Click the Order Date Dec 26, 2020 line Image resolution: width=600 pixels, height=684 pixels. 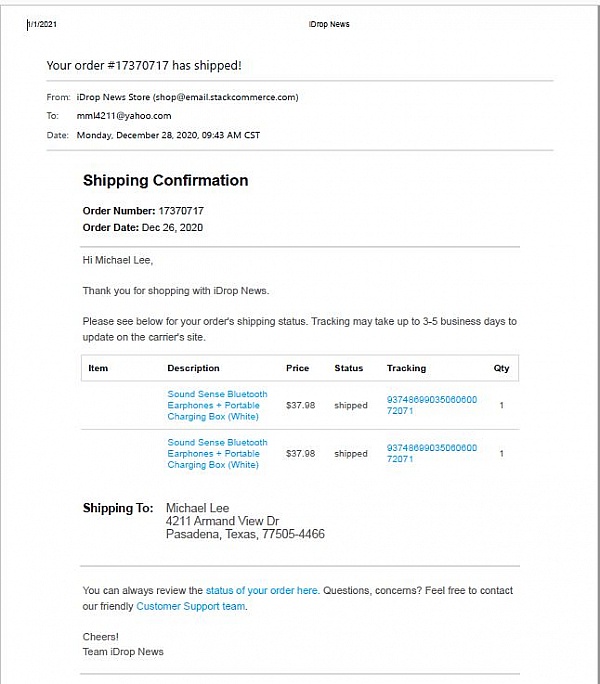[143, 228]
